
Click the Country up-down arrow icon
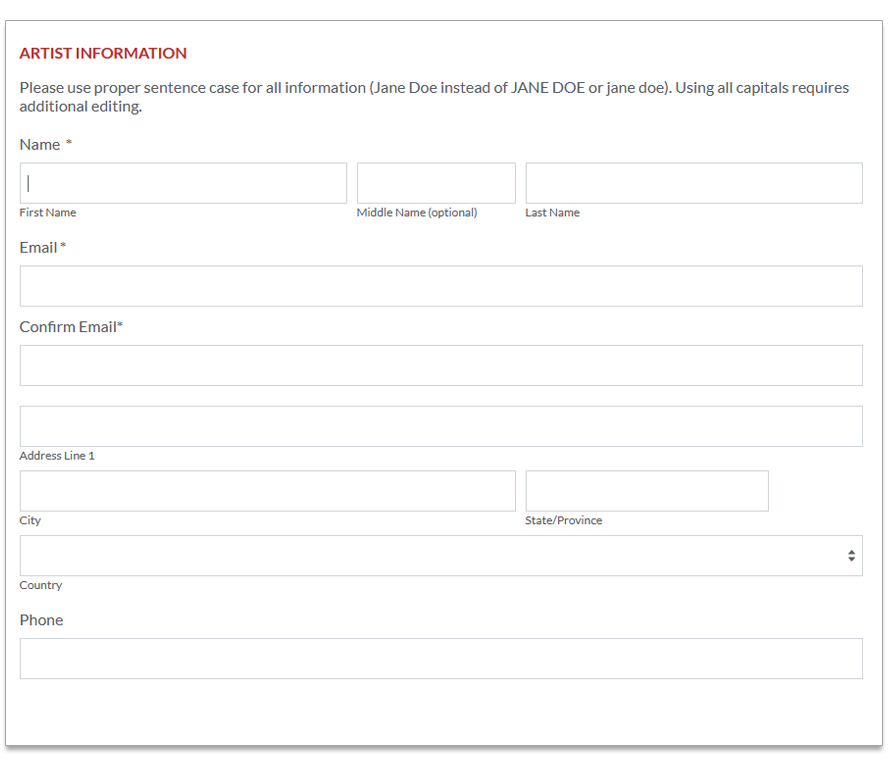point(851,556)
